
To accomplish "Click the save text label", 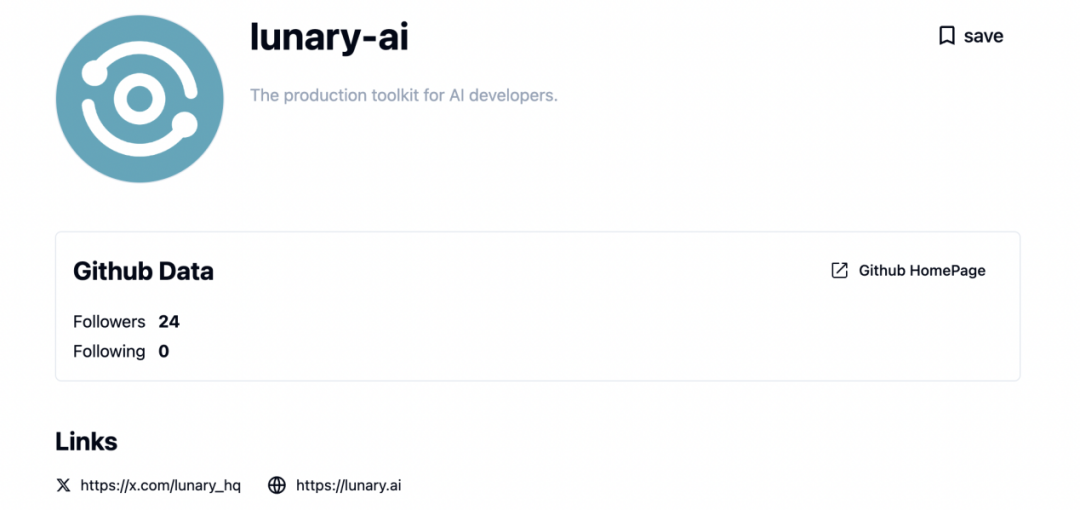I will tap(983, 36).
